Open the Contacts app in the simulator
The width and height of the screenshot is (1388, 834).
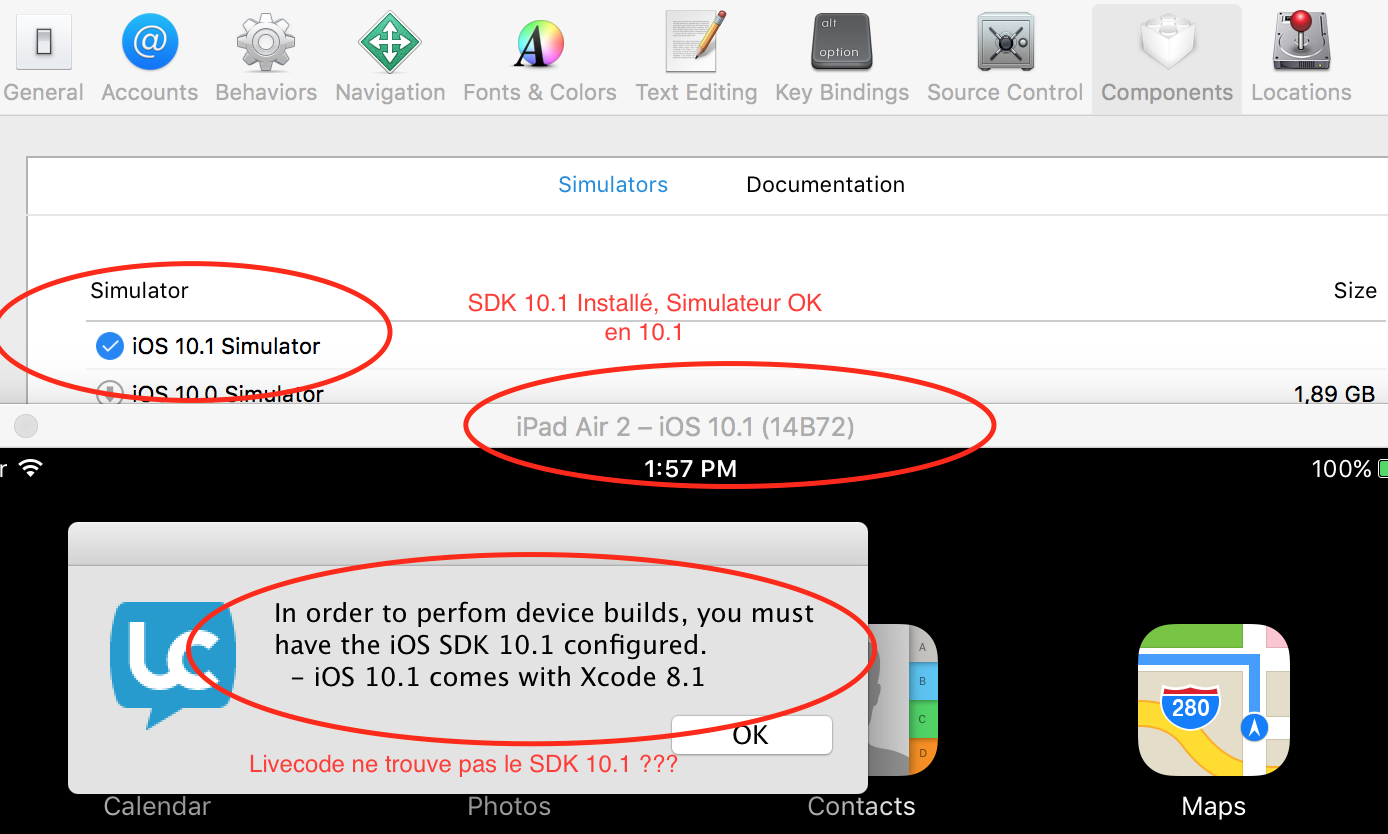click(903, 700)
